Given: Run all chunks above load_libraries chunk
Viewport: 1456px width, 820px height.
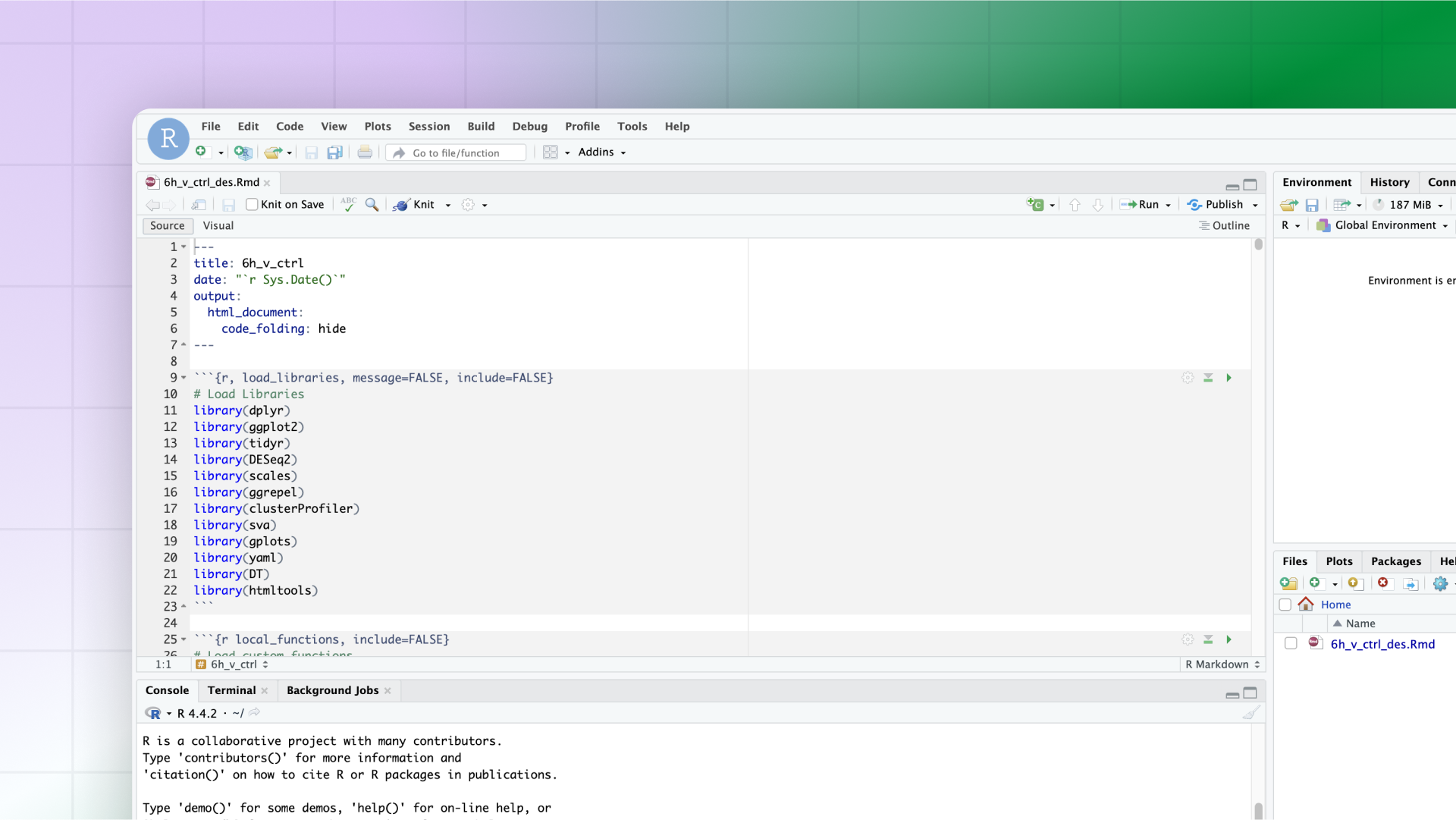Looking at the screenshot, I should [1208, 378].
